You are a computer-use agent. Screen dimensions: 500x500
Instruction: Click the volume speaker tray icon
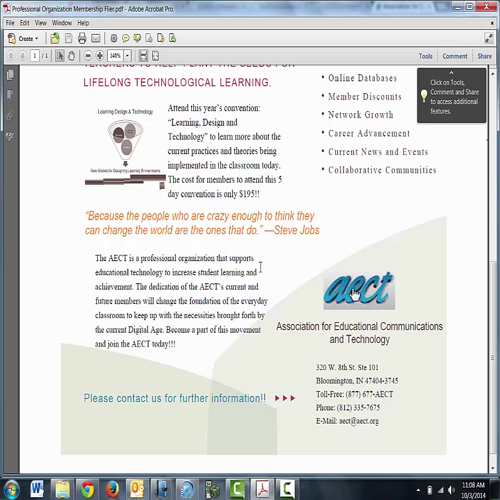pyautogui.click(x=451, y=490)
